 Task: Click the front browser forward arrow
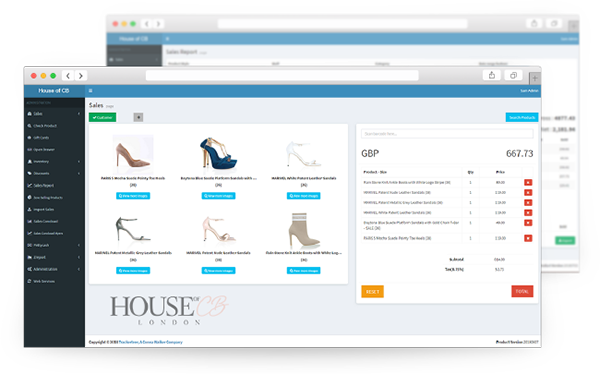pos(81,76)
